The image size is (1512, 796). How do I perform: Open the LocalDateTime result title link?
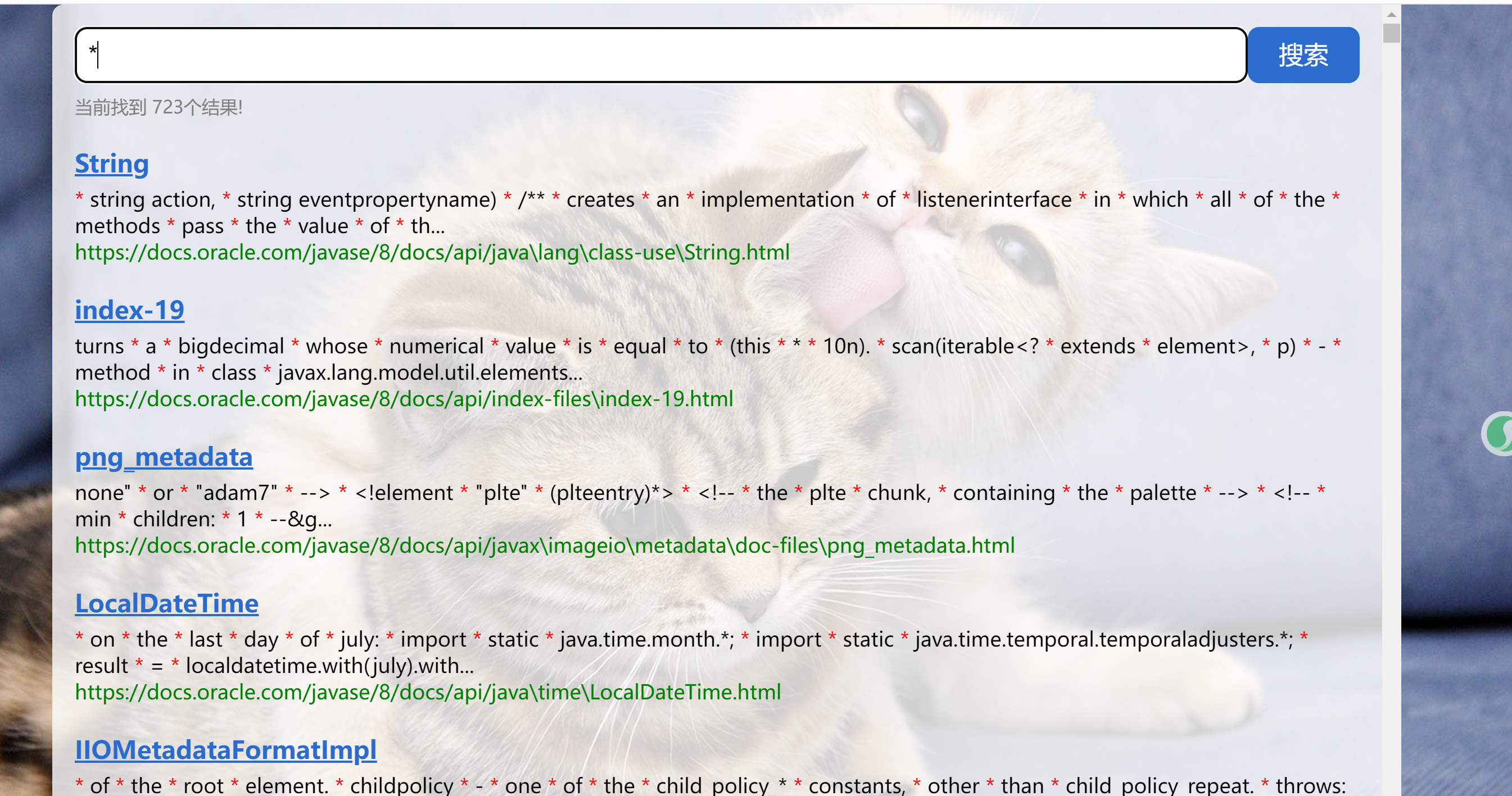point(167,603)
